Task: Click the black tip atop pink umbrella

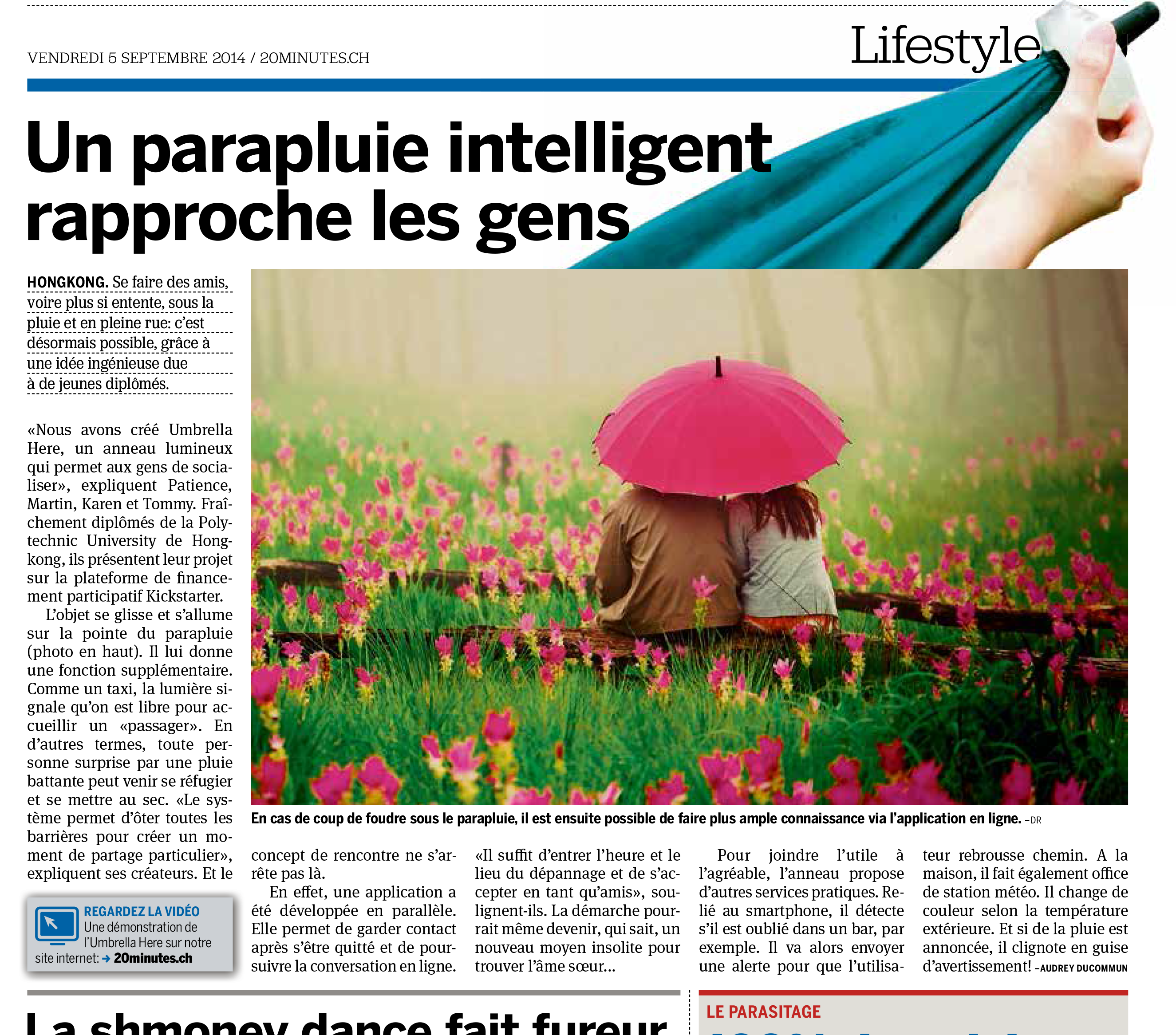Action: click(x=718, y=366)
